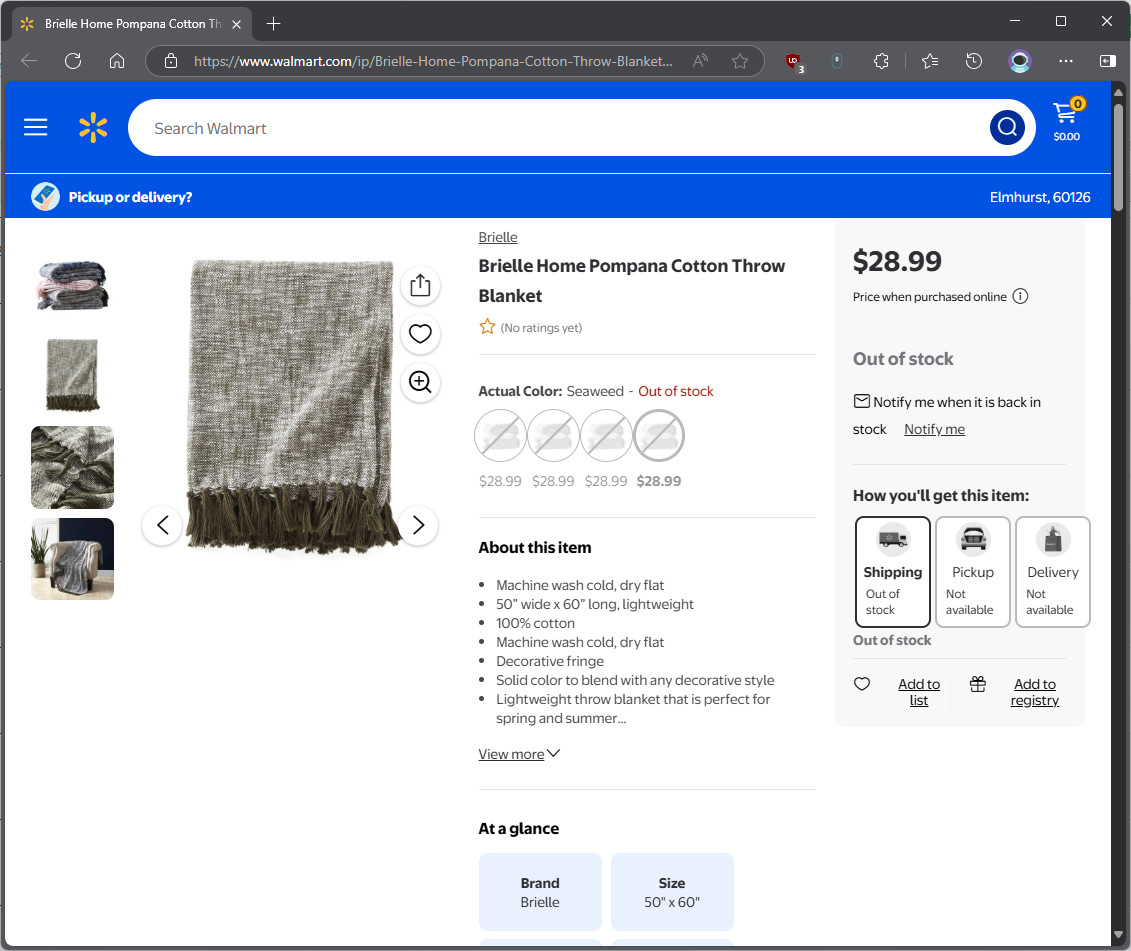Image resolution: width=1131 pixels, height=951 pixels.
Task: Select the selected Seaweed color swatch
Action: pos(659,436)
